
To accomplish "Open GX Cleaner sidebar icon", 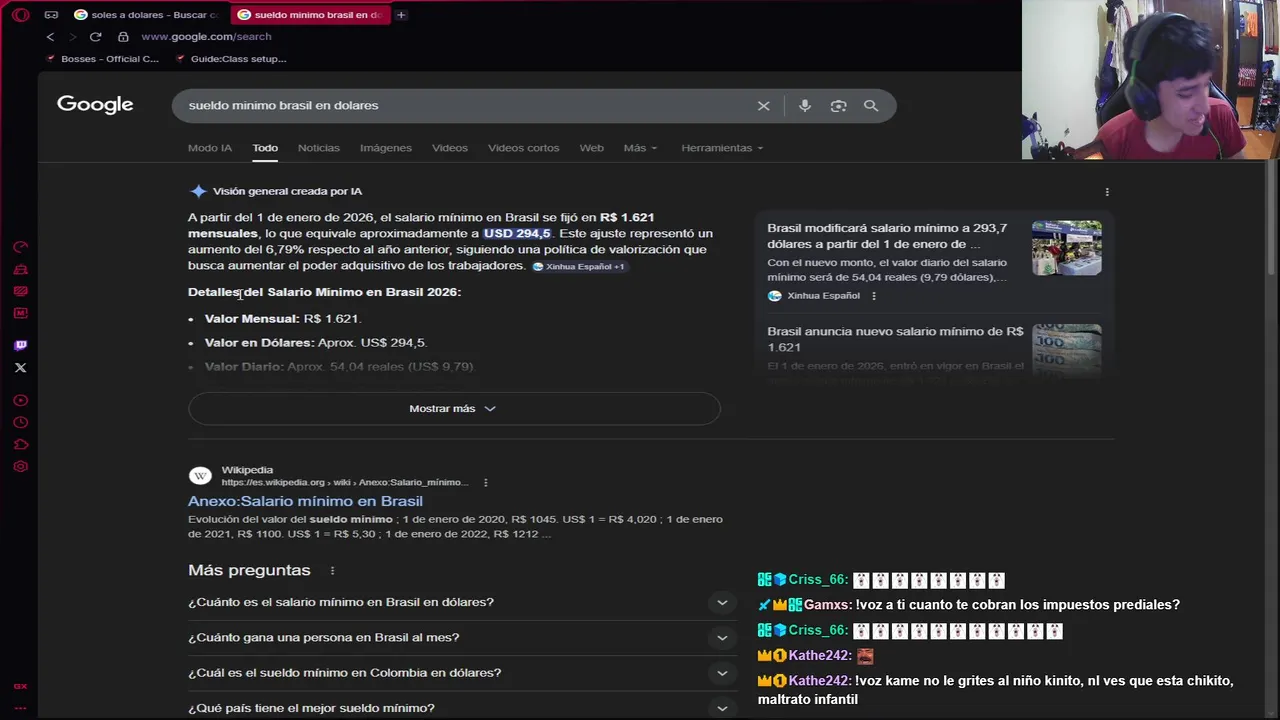I will point(20,269).
